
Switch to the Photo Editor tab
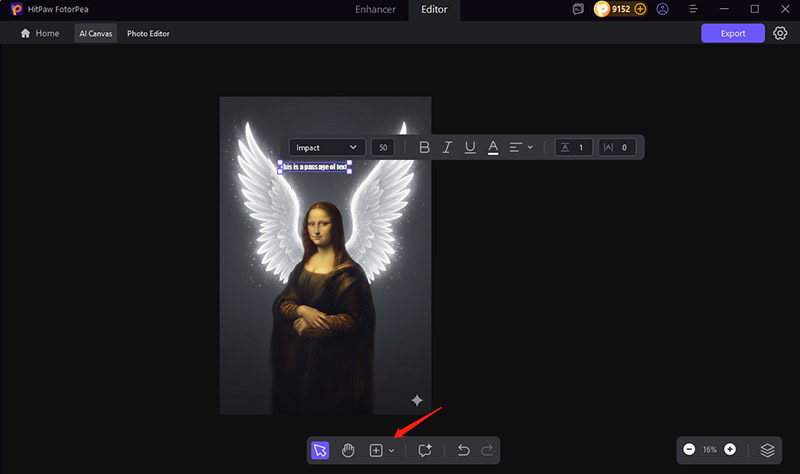[x=148, y=33]
